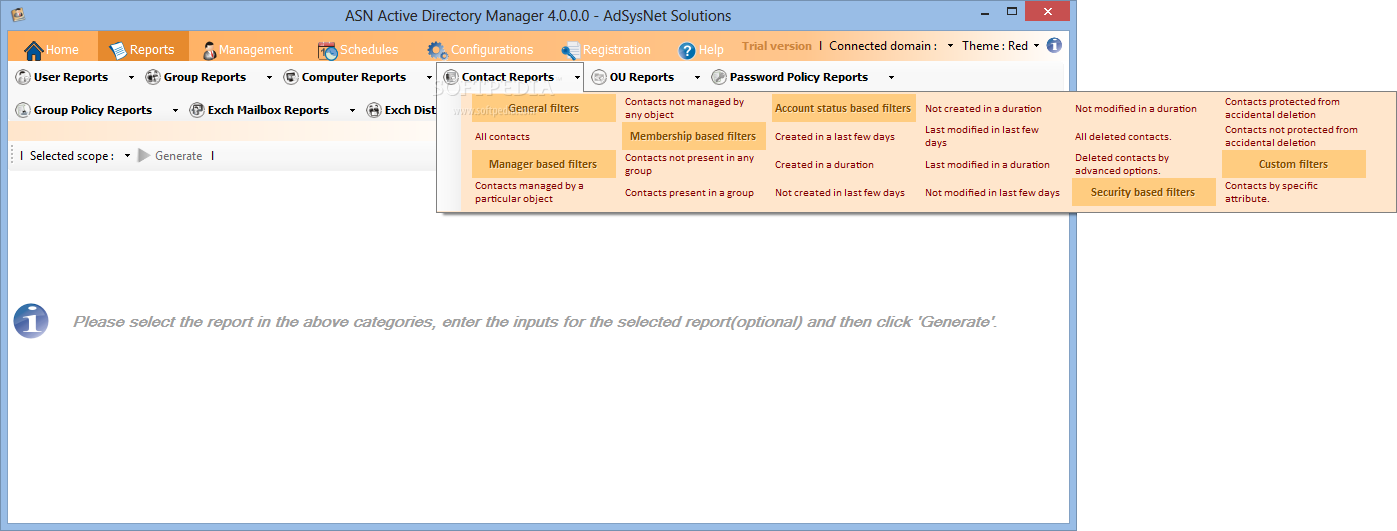
Task: Expand the User Reports dropdown arrow
Action: tap(131, 77)
